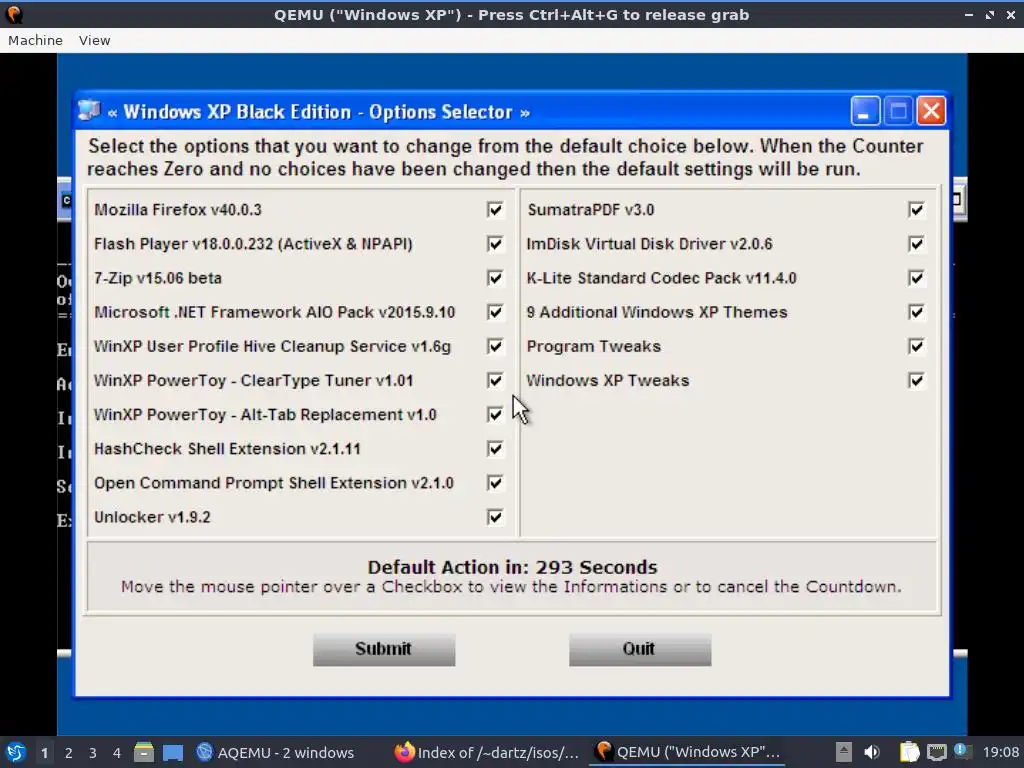Click the 'Mozilla Firefox v40.0.3' label
Image resolution: width=1024 pixels, height=768 pixels.
point(178,210)
